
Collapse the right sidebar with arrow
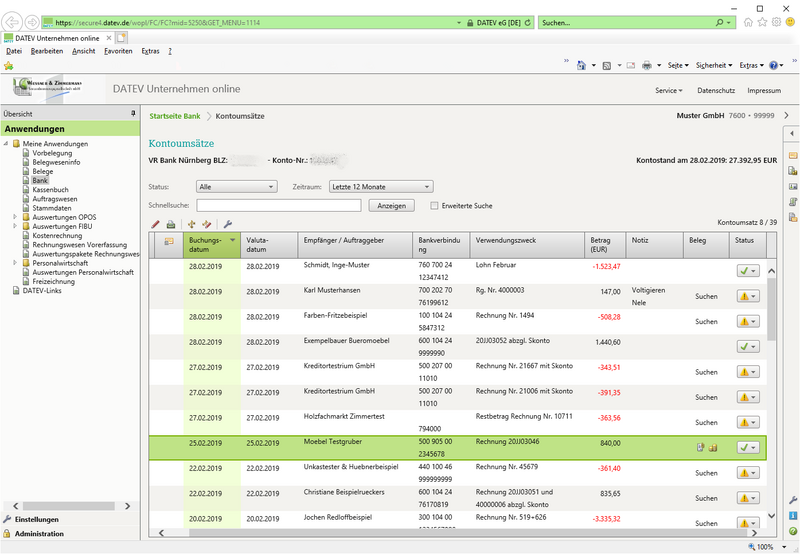click(791, 134)
